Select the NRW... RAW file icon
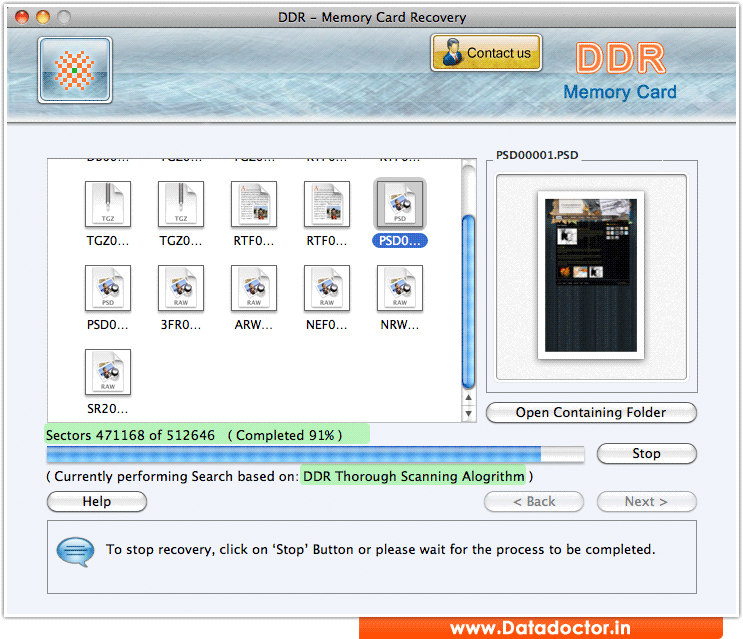The image size is (743, 639). 400,288
